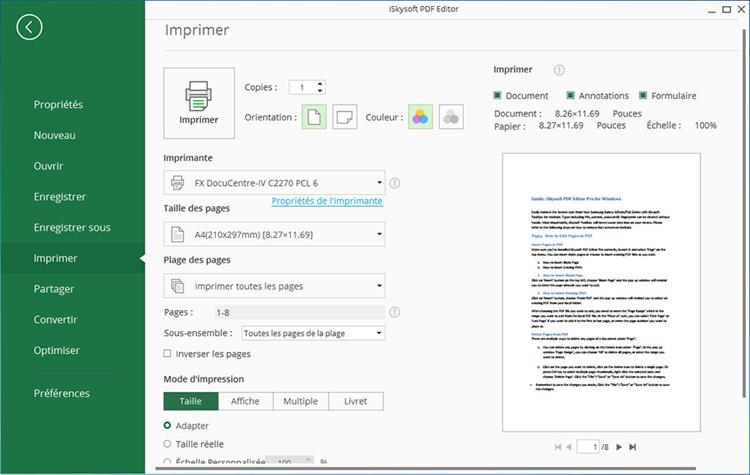Viewport: 750px width, 475px height.
Task: Click the Copies number field
Action: [x=302, y=87]
